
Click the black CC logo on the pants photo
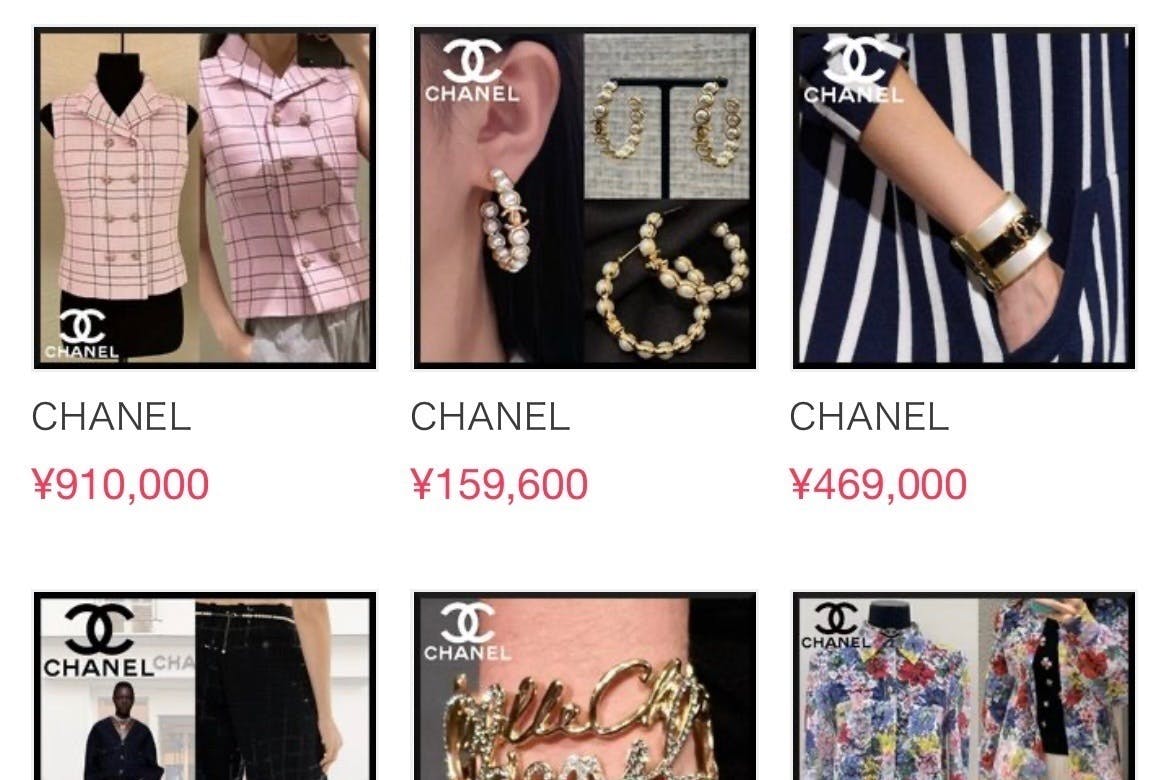98,640
